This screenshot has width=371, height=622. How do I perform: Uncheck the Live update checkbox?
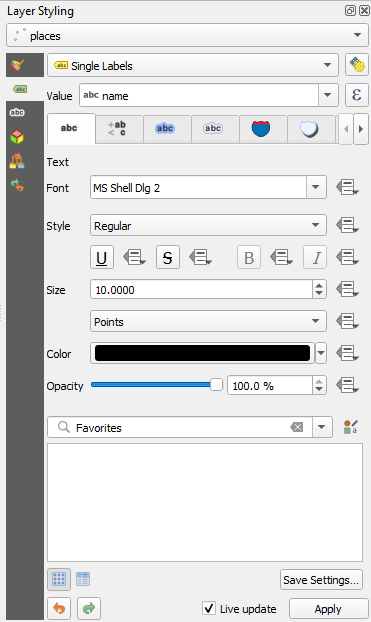[209, 608]
